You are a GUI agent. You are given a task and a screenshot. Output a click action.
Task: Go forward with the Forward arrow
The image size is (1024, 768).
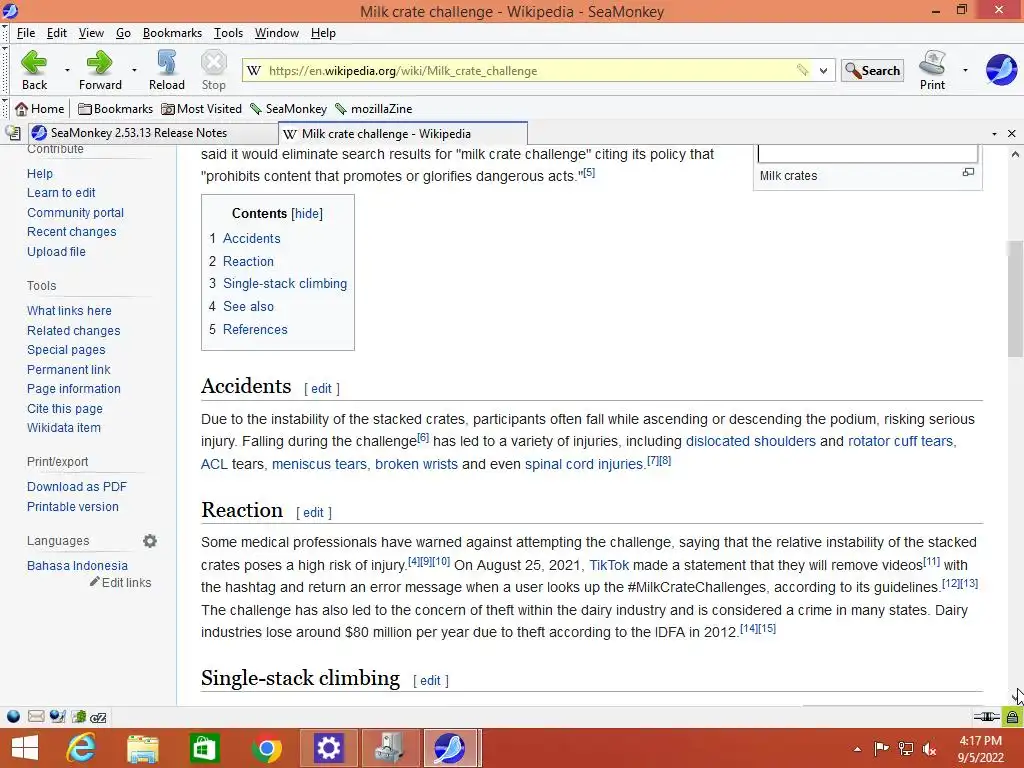(x=100, y=70)
